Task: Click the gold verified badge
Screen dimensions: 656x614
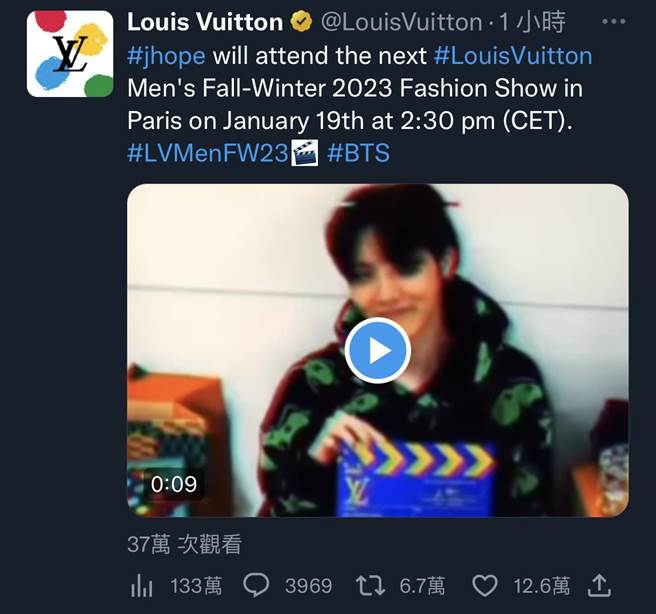Action: point(301,22)
